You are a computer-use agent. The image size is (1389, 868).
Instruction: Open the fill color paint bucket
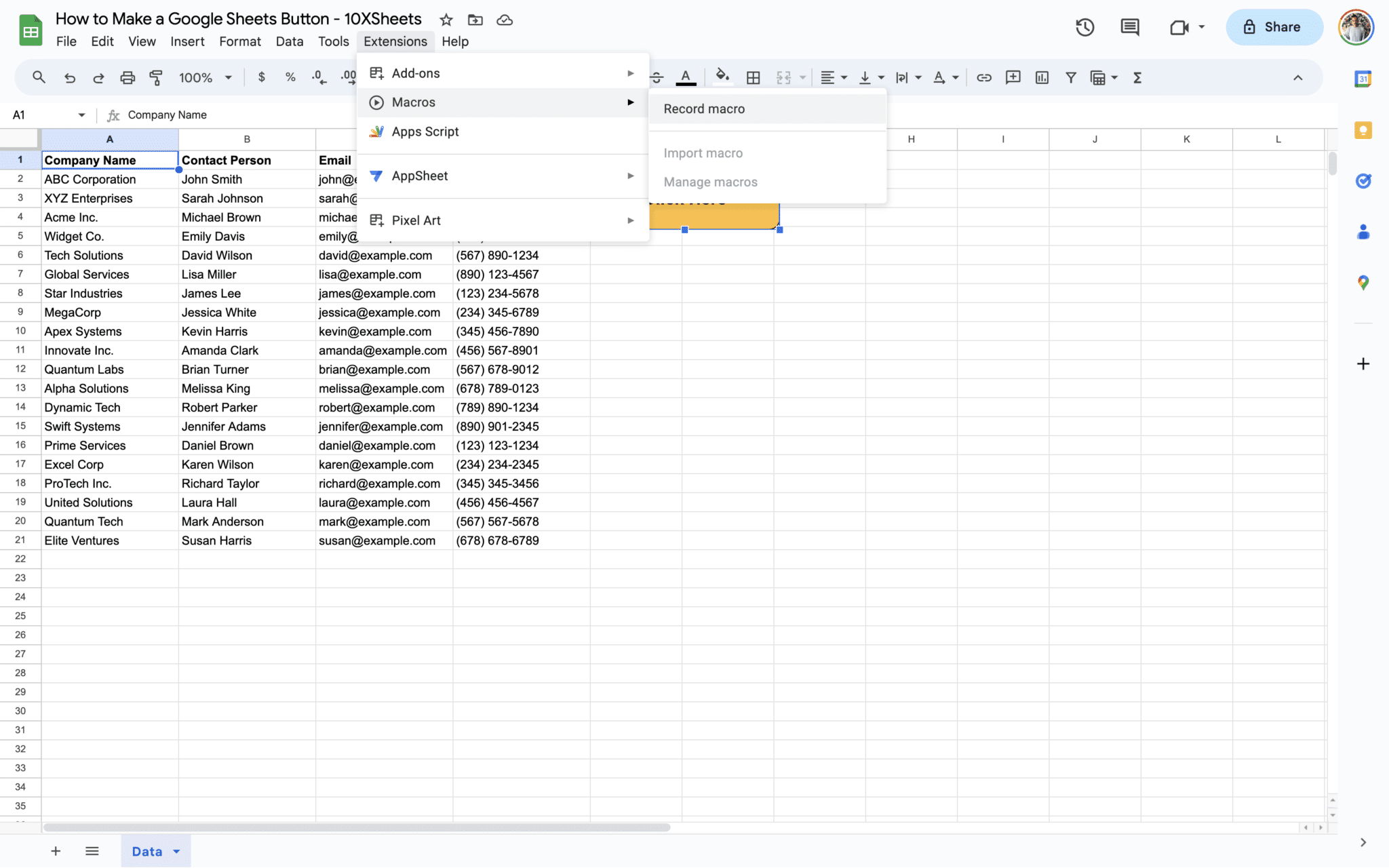pos(722,77)
